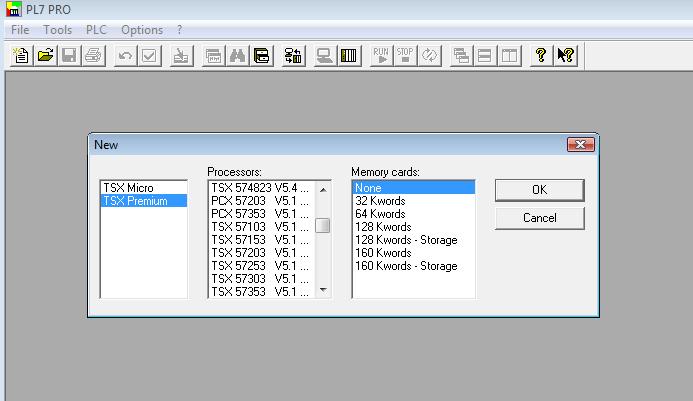Click the New application toolbar icon

(21, 56)
